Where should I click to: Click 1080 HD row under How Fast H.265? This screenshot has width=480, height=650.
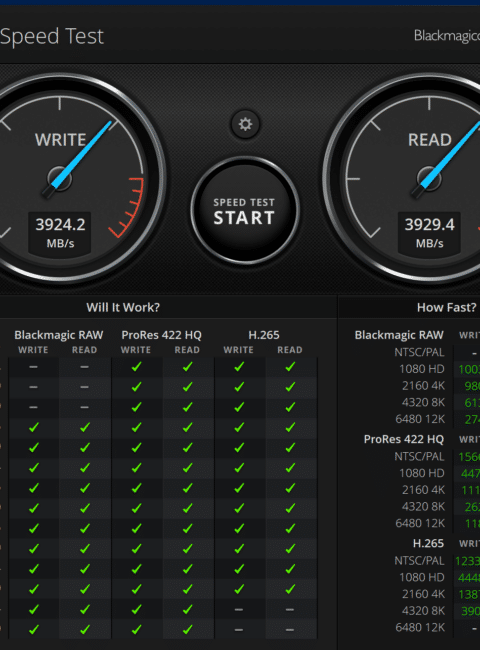coord(422,577)
